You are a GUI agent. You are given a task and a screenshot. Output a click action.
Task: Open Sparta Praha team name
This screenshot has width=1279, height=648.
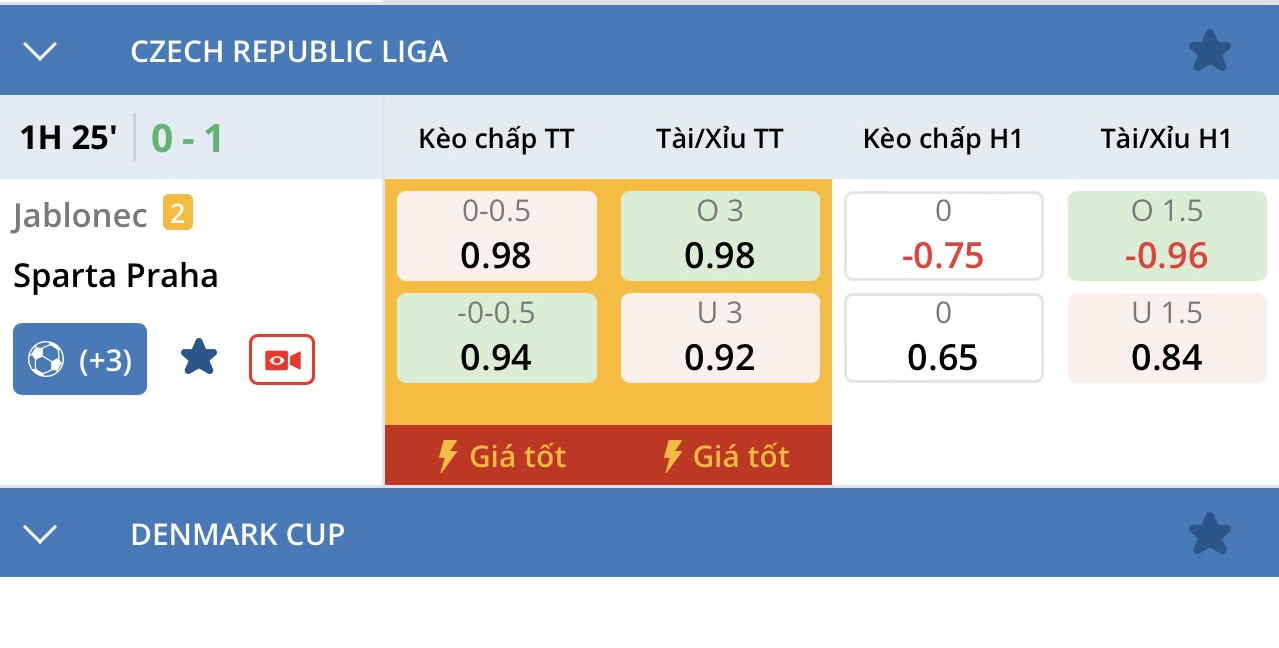(116, 276)
